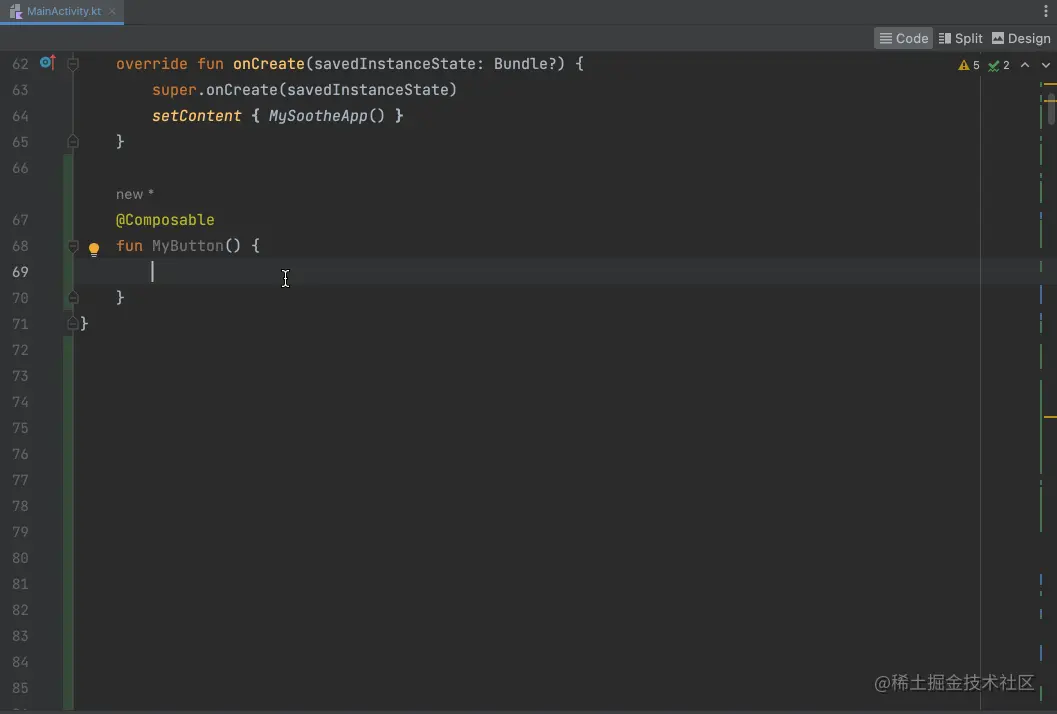Click line number 62 in the gutter
The image size is (1057, 714).
pos(20,64)
